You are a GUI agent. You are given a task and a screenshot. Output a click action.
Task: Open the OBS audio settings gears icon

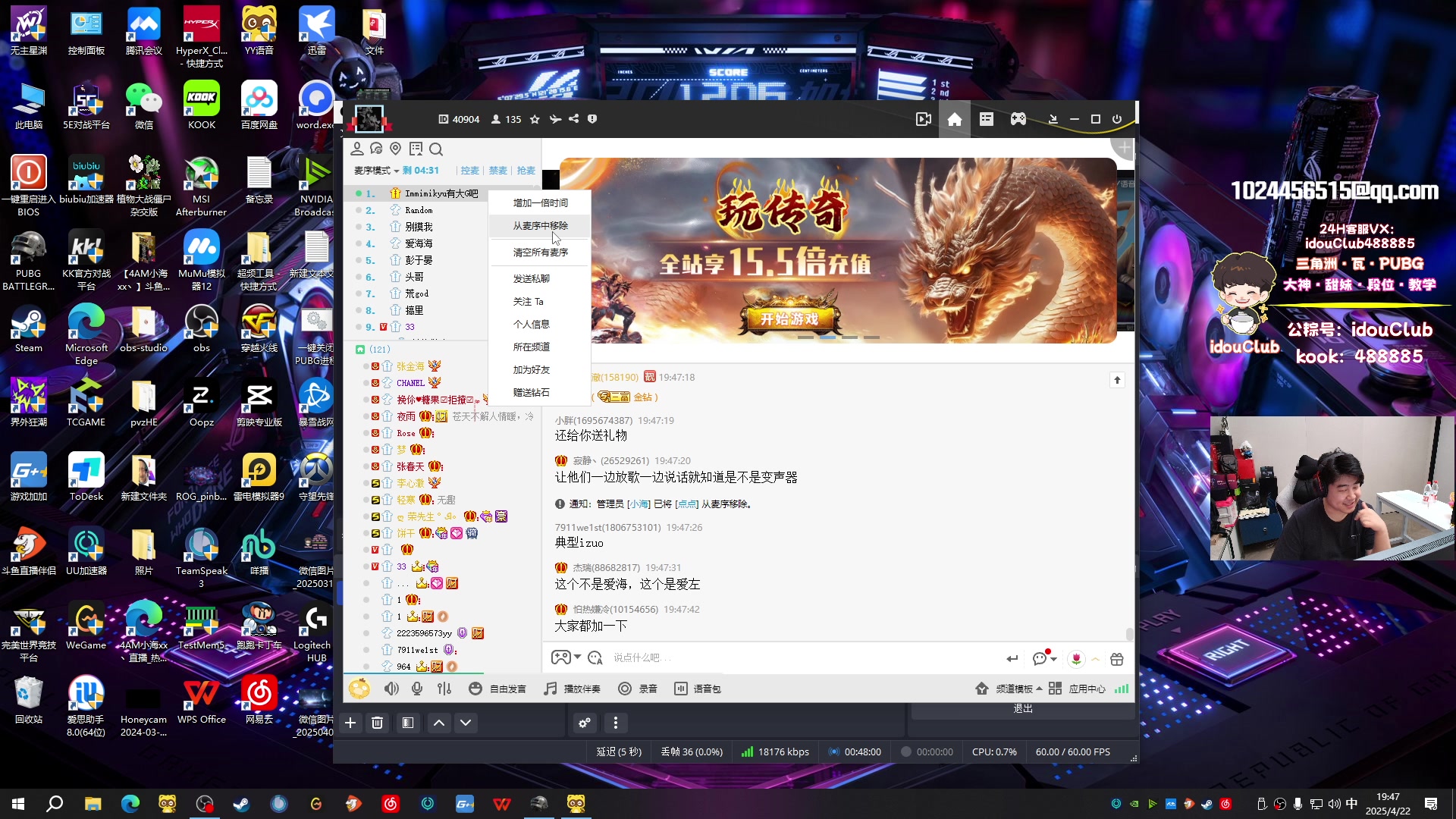(x=585, y=723)
